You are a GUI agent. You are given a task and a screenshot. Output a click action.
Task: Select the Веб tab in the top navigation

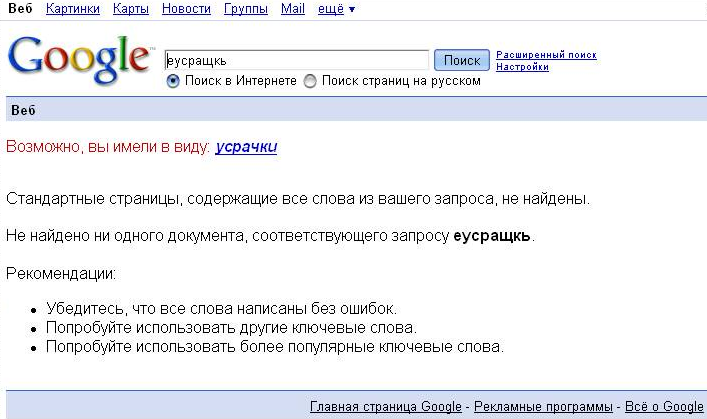tap(20, 9)
